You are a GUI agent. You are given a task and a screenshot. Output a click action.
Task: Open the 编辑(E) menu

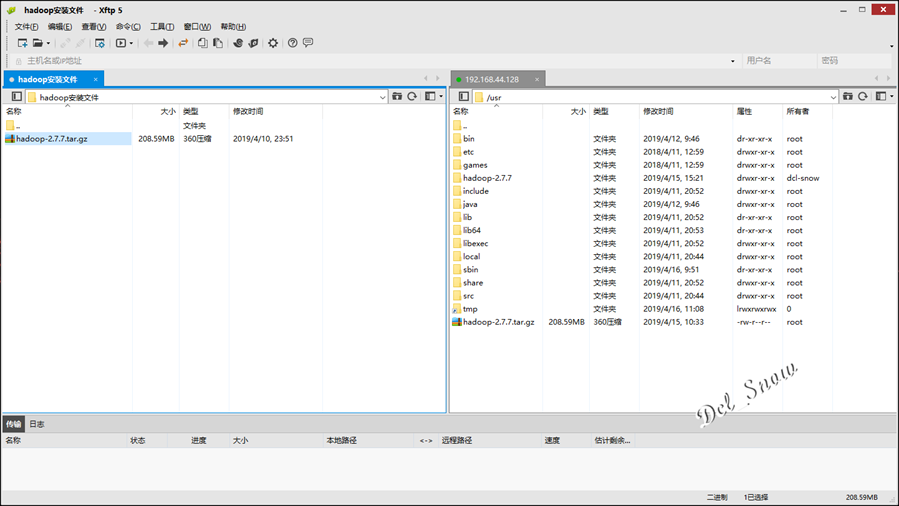60,27
